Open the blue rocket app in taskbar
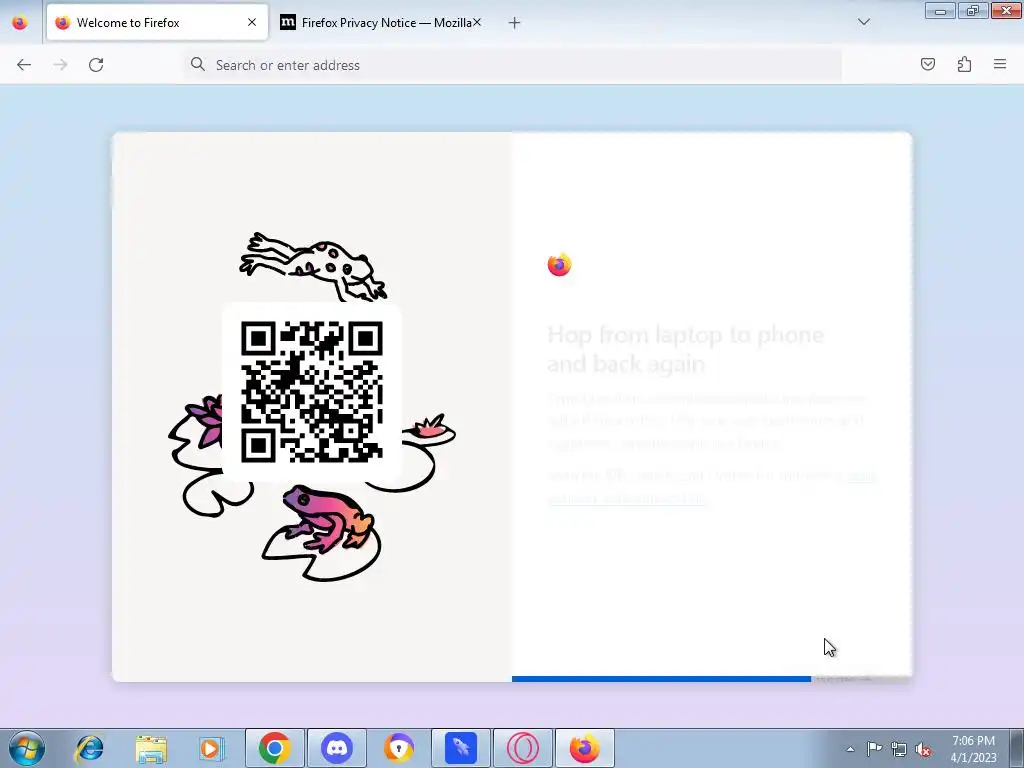The width and height of the screenshot is (1024, 768). 461,748
